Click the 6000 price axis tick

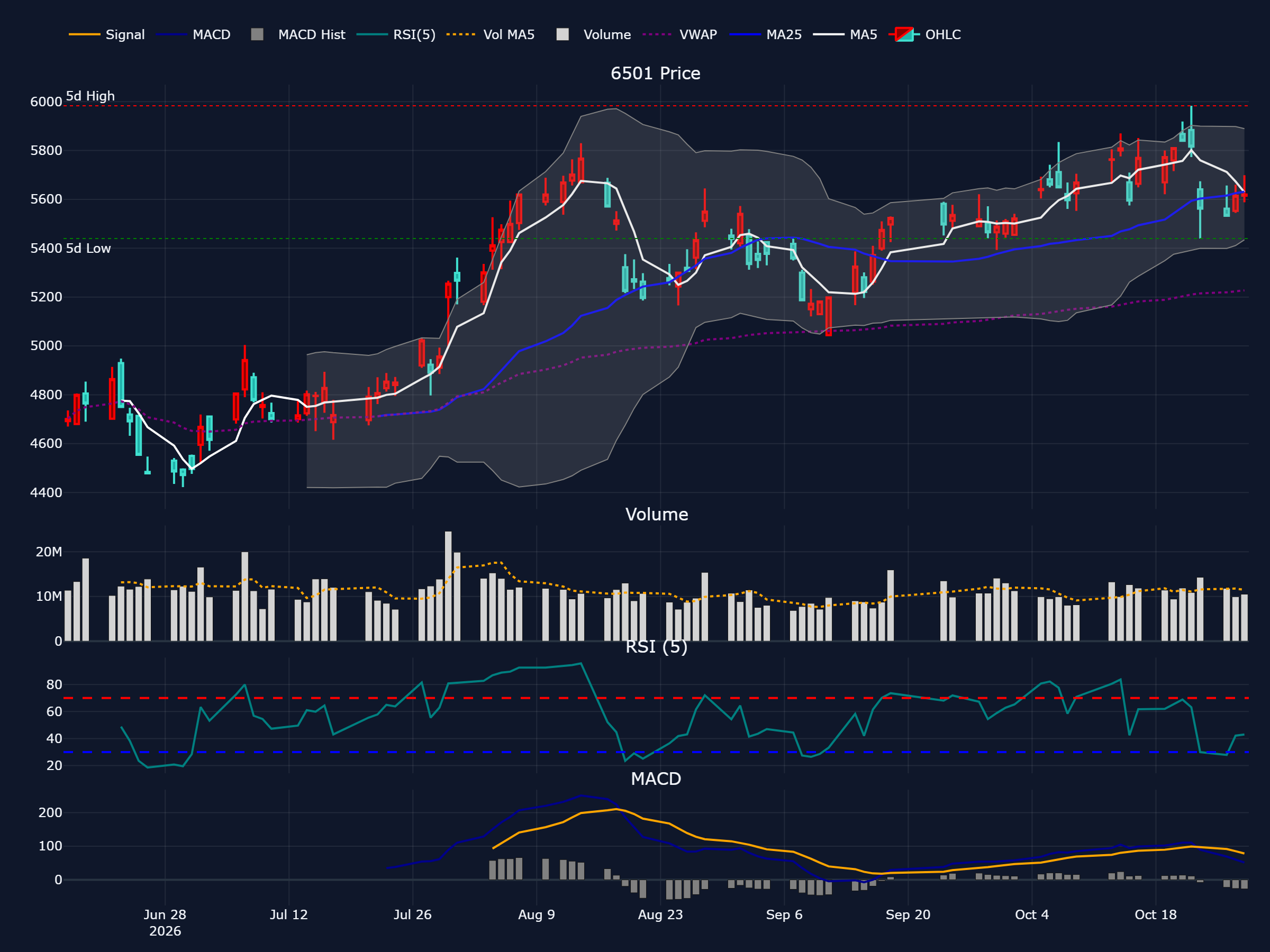pyautogui.click(x=46, y=102)
